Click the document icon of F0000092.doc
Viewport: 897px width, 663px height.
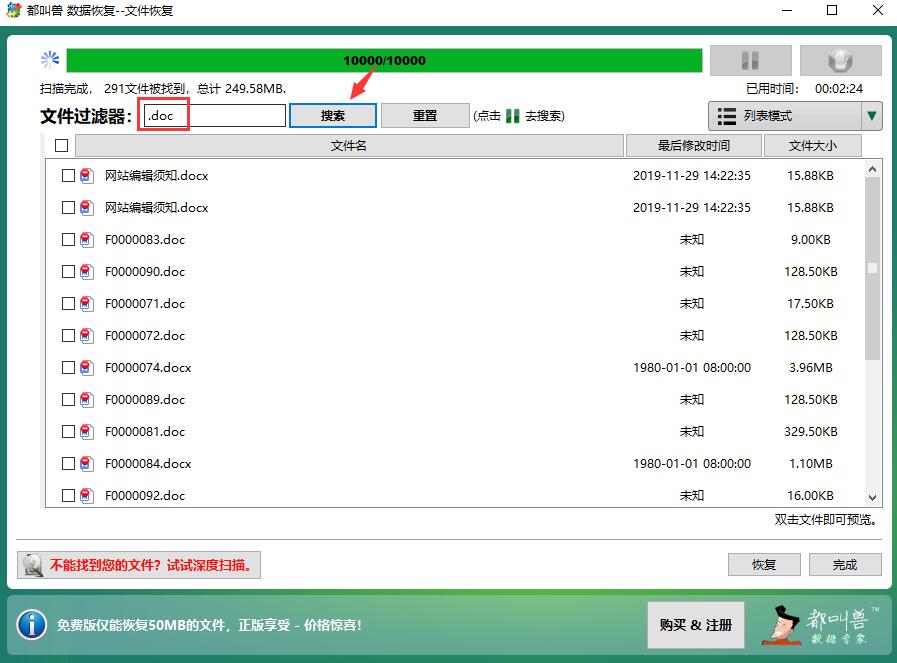[87, 495]
